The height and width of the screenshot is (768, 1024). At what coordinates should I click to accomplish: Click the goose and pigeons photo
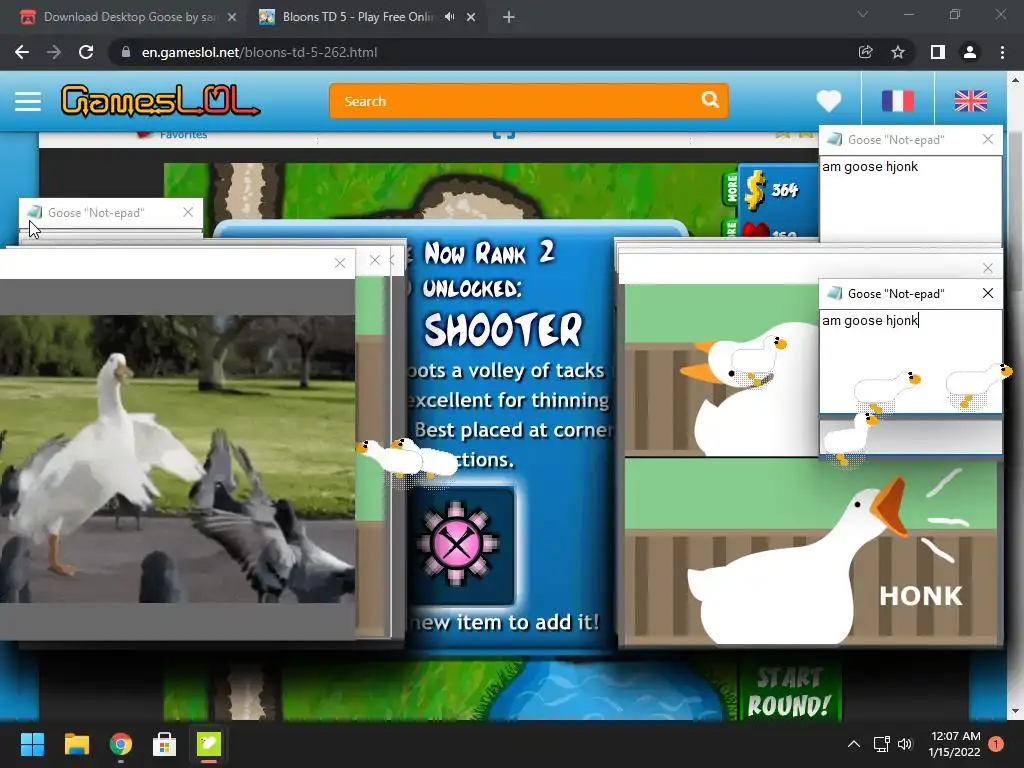[177, 459]
